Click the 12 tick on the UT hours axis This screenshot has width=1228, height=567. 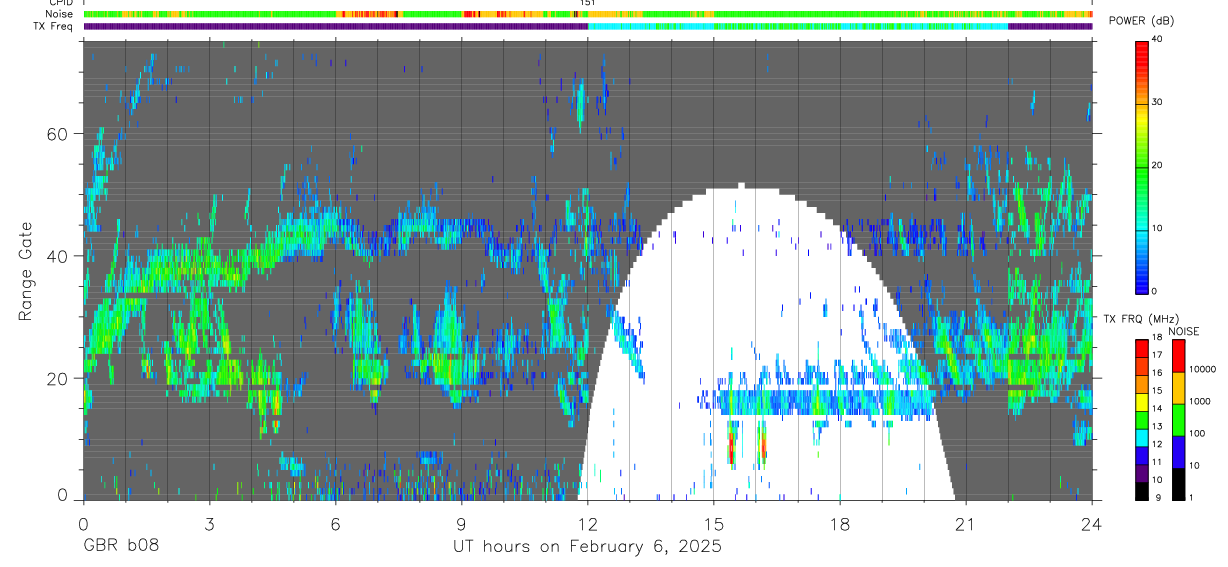point(587,523)
